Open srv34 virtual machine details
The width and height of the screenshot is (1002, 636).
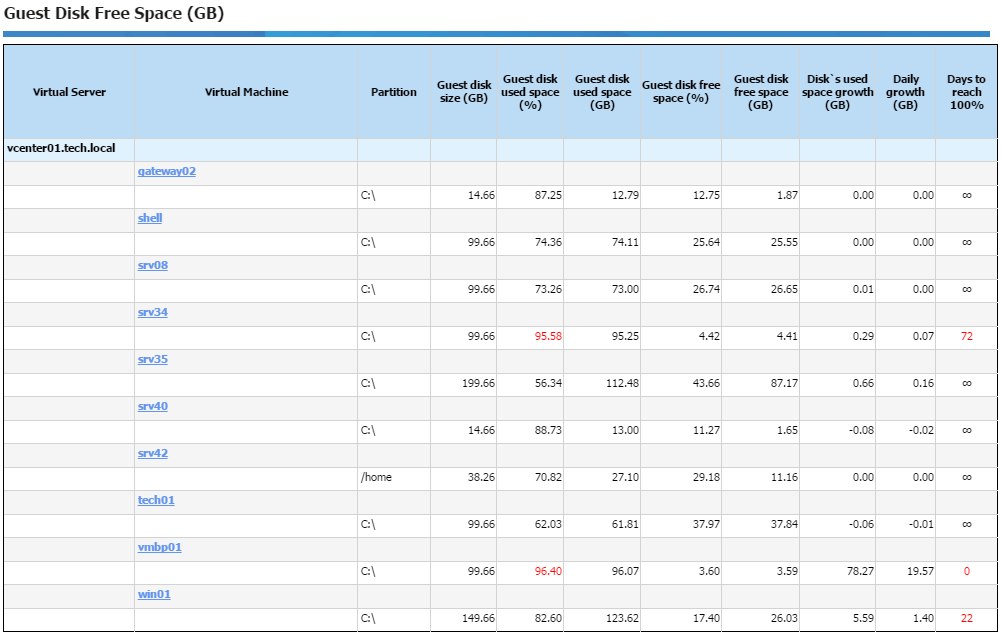153,313
